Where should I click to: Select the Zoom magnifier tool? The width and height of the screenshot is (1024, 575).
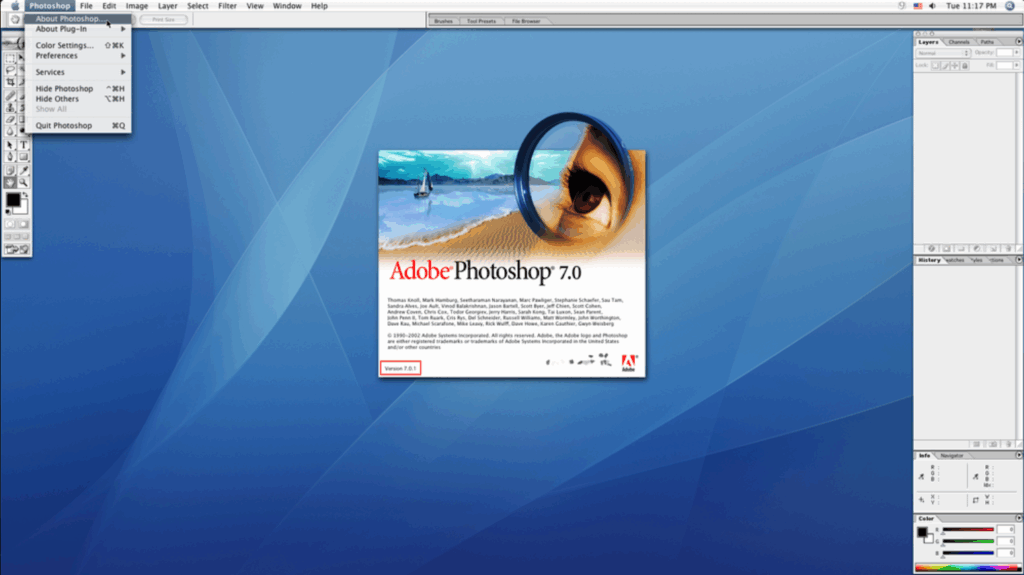pyautogui.click(x=24, y=182)
